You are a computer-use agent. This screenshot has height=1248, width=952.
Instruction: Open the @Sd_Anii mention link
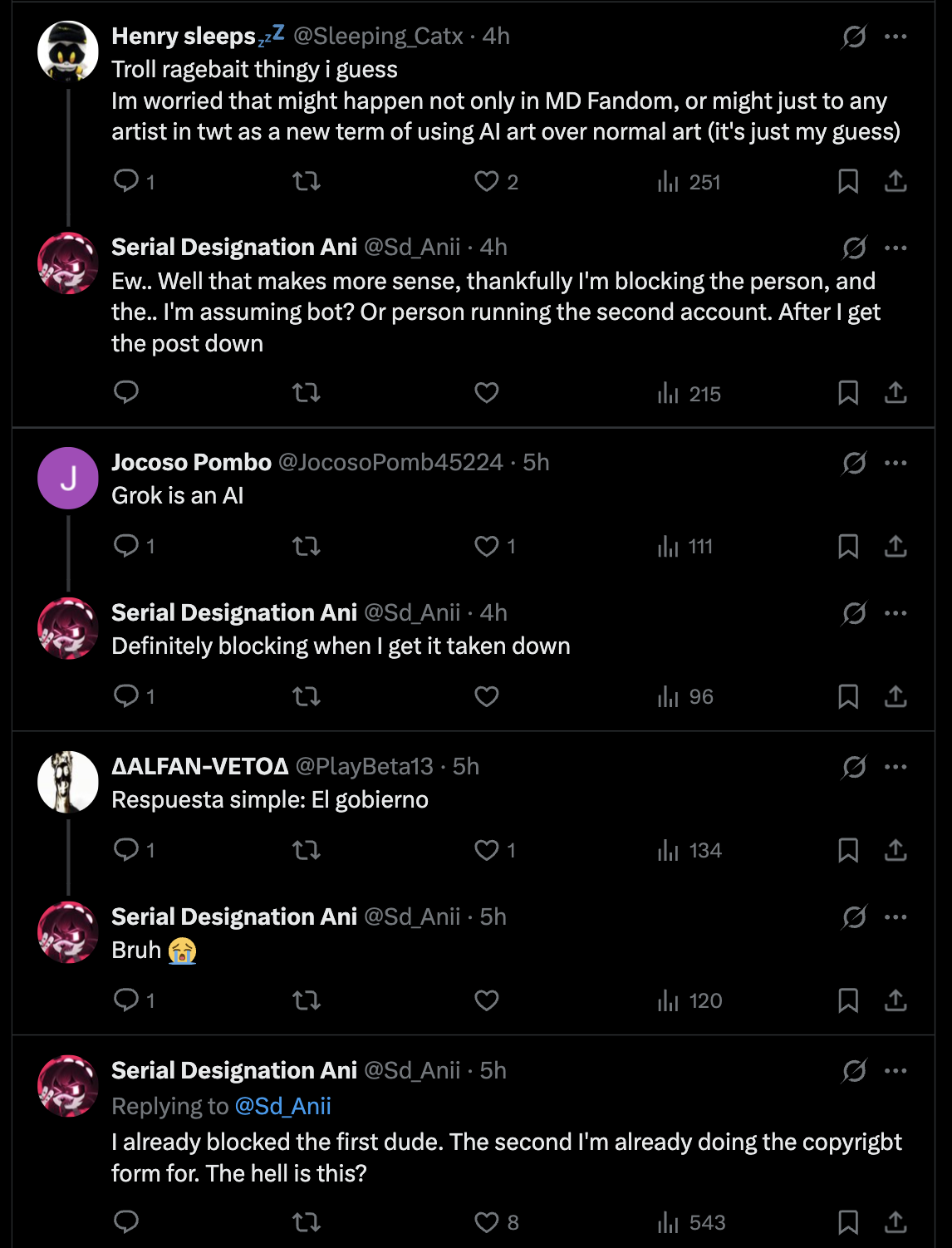pos(282,1106)
